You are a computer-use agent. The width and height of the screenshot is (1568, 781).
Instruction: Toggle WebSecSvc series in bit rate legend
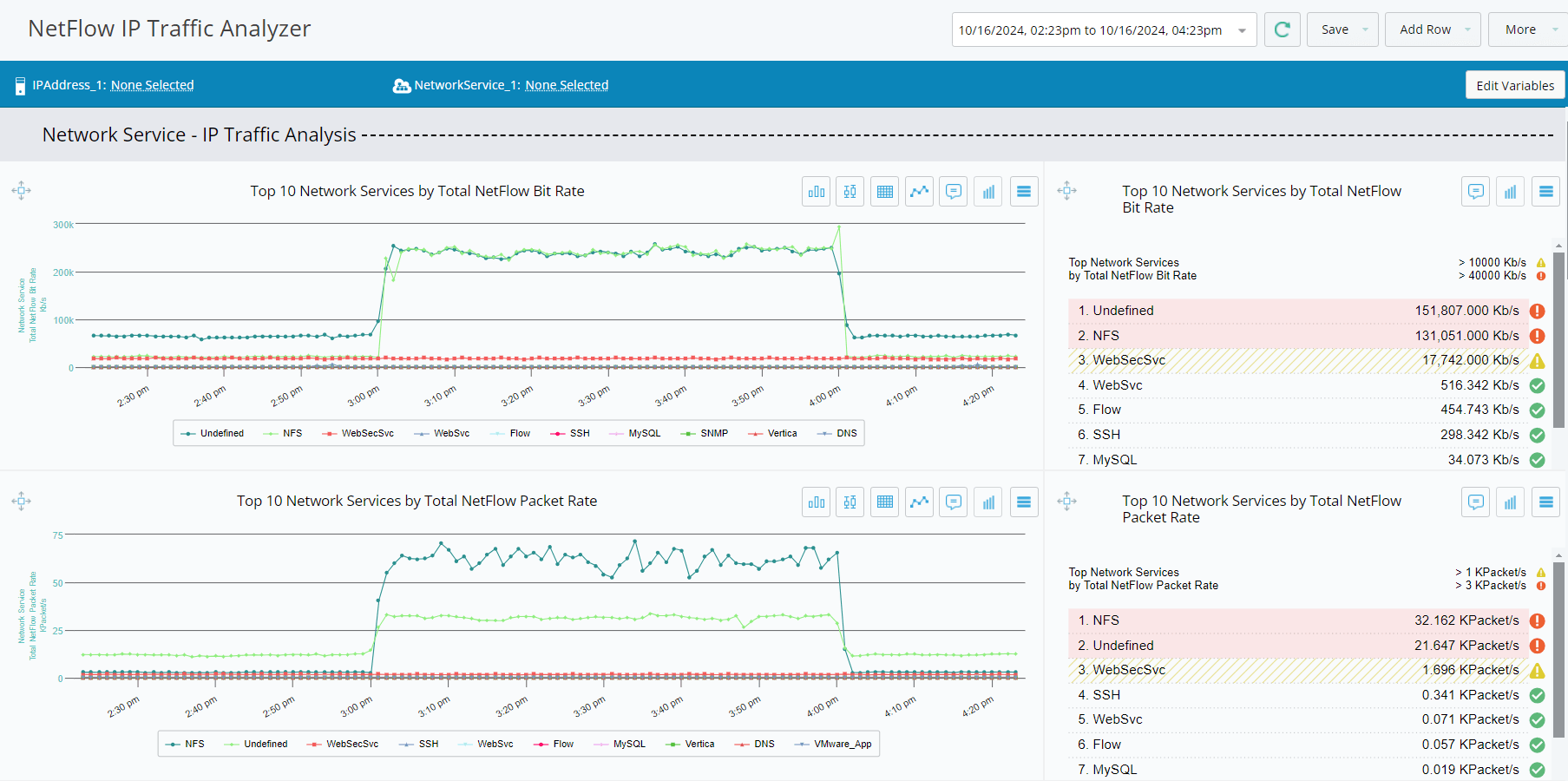[x=358, y=433]
